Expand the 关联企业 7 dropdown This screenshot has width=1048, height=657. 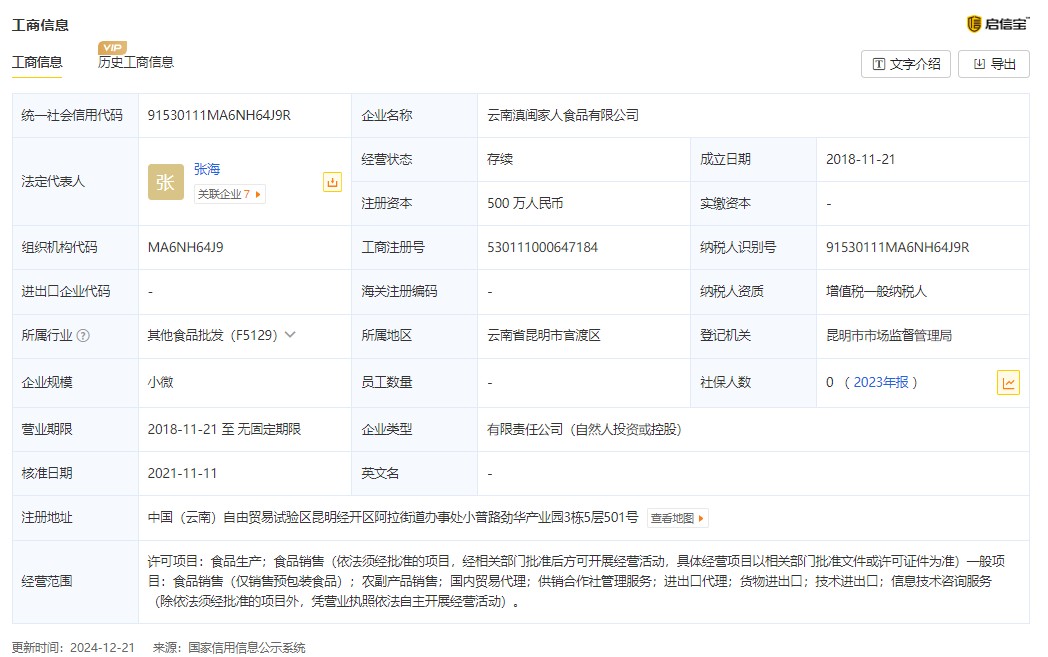tap(229, 194)
